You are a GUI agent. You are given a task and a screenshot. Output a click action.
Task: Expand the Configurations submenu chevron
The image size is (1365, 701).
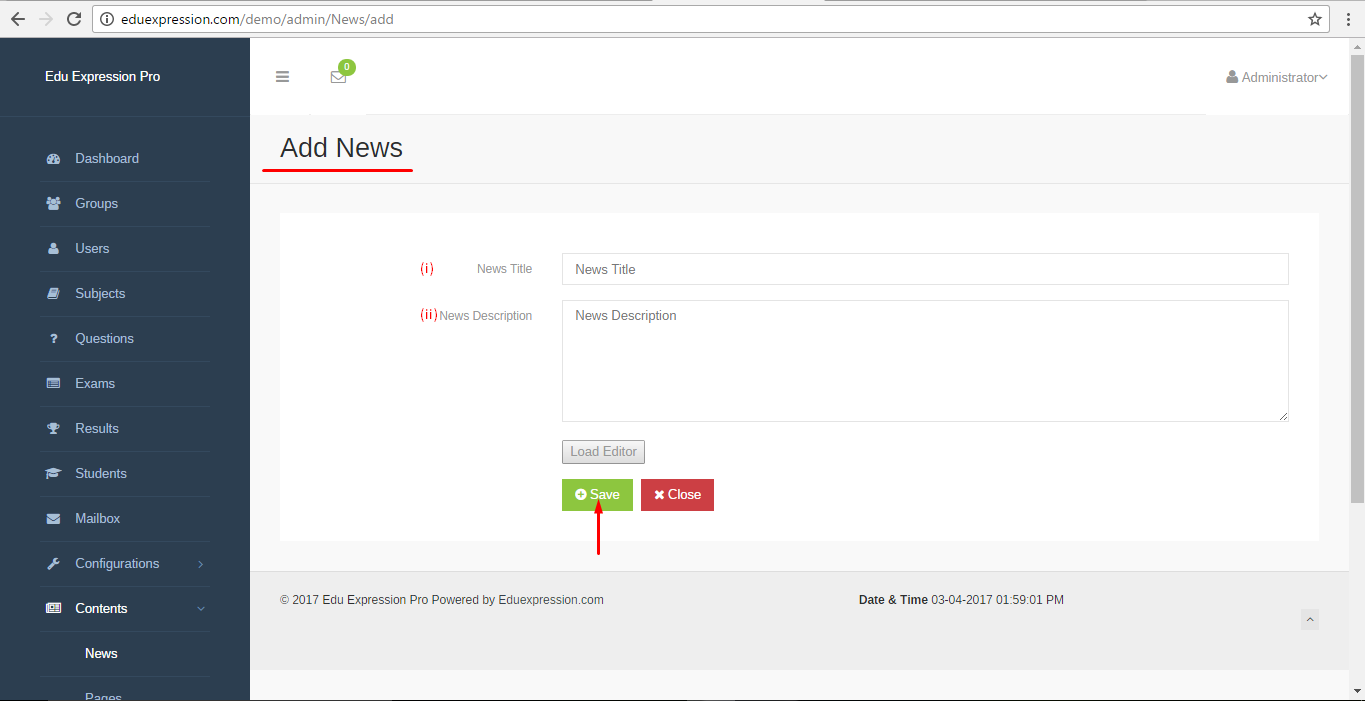click(x=200, y=564)
